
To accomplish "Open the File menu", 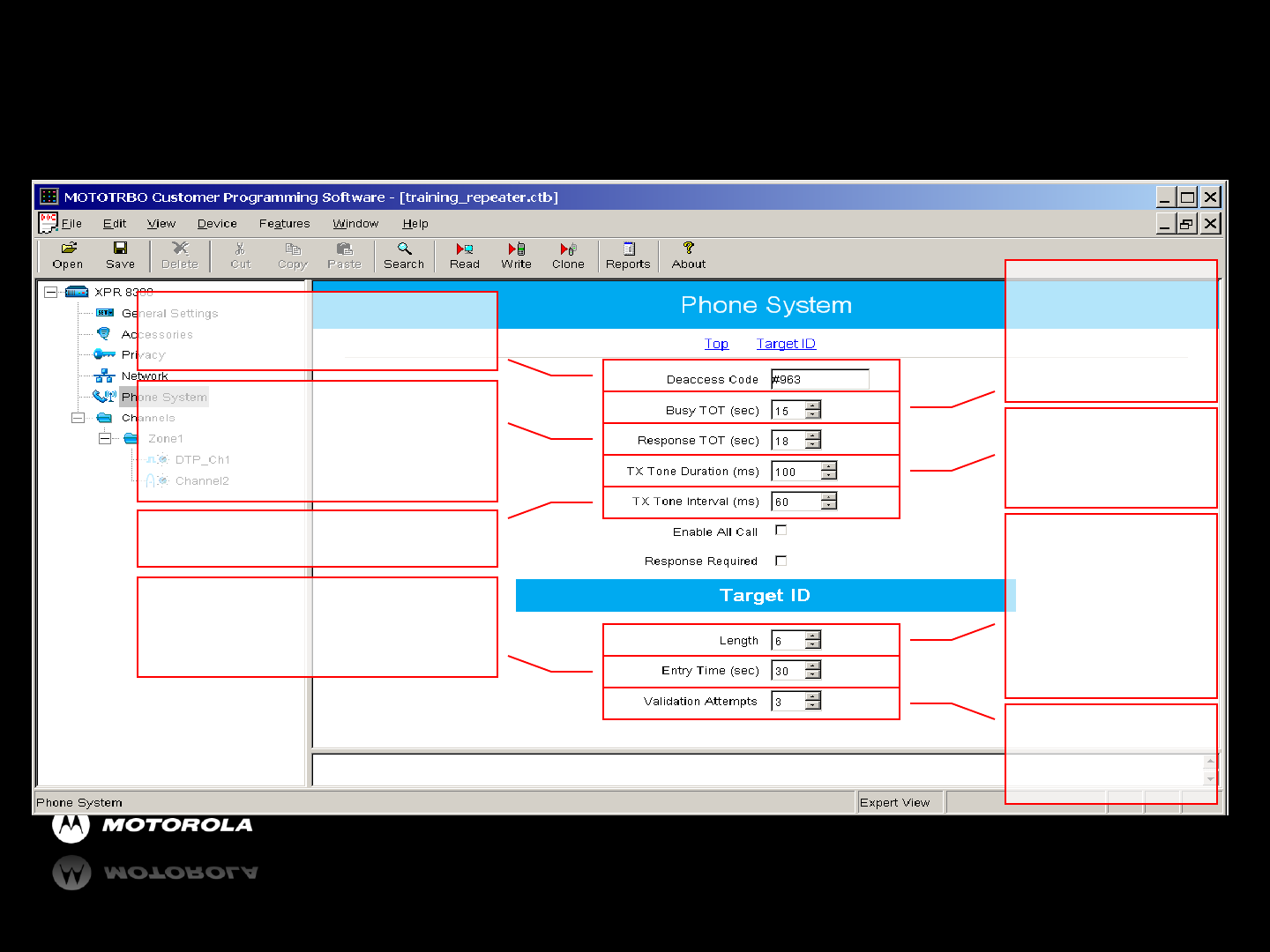I will pos(71,224).
